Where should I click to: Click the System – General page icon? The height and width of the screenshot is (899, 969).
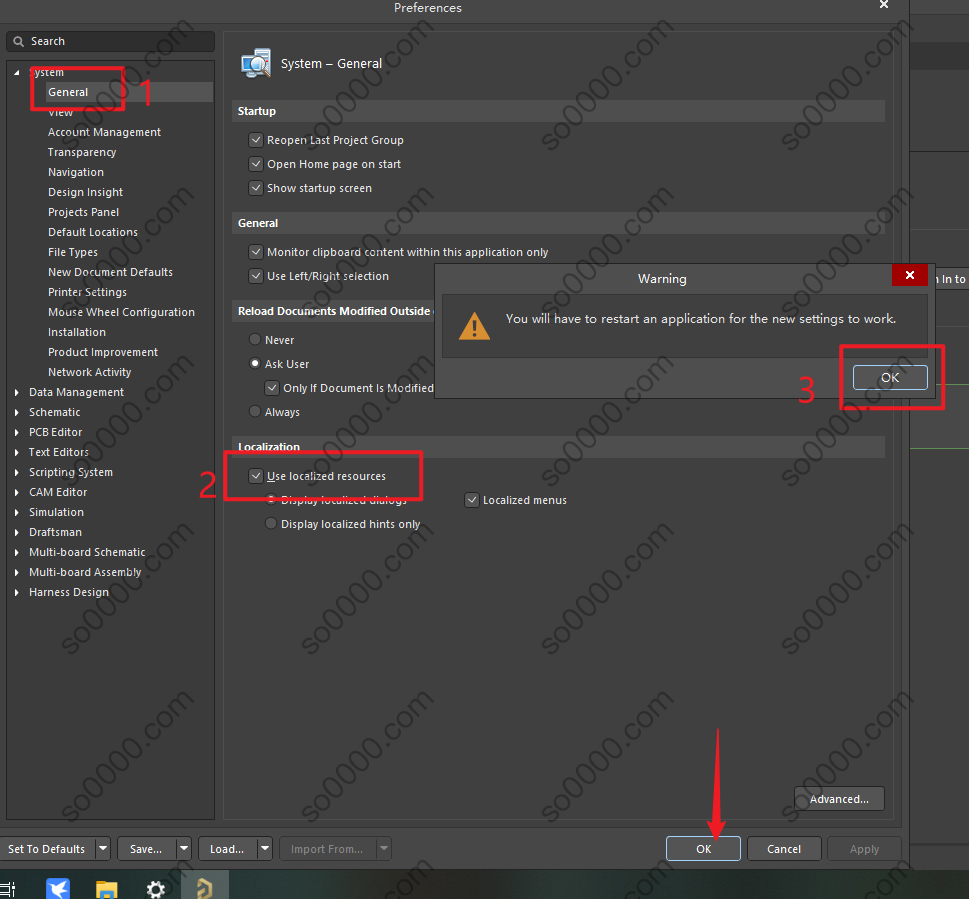pos(256,63)
